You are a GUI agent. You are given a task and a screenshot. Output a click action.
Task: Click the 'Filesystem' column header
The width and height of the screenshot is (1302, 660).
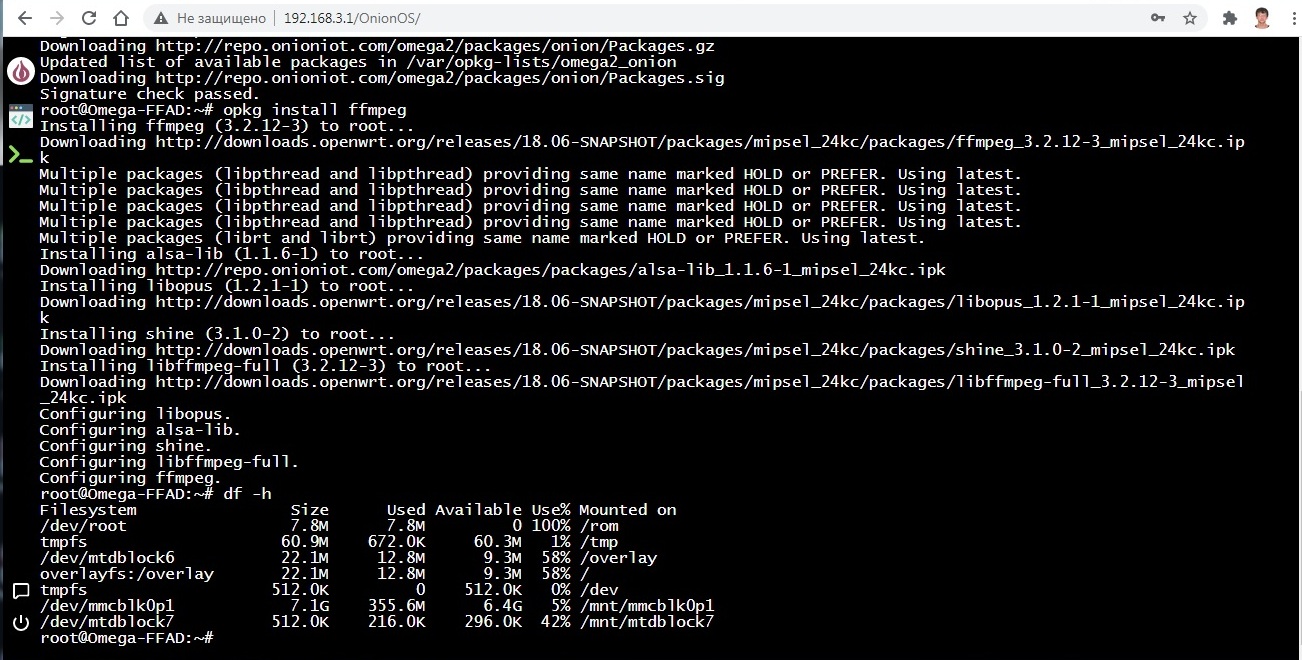pos(88,510)
